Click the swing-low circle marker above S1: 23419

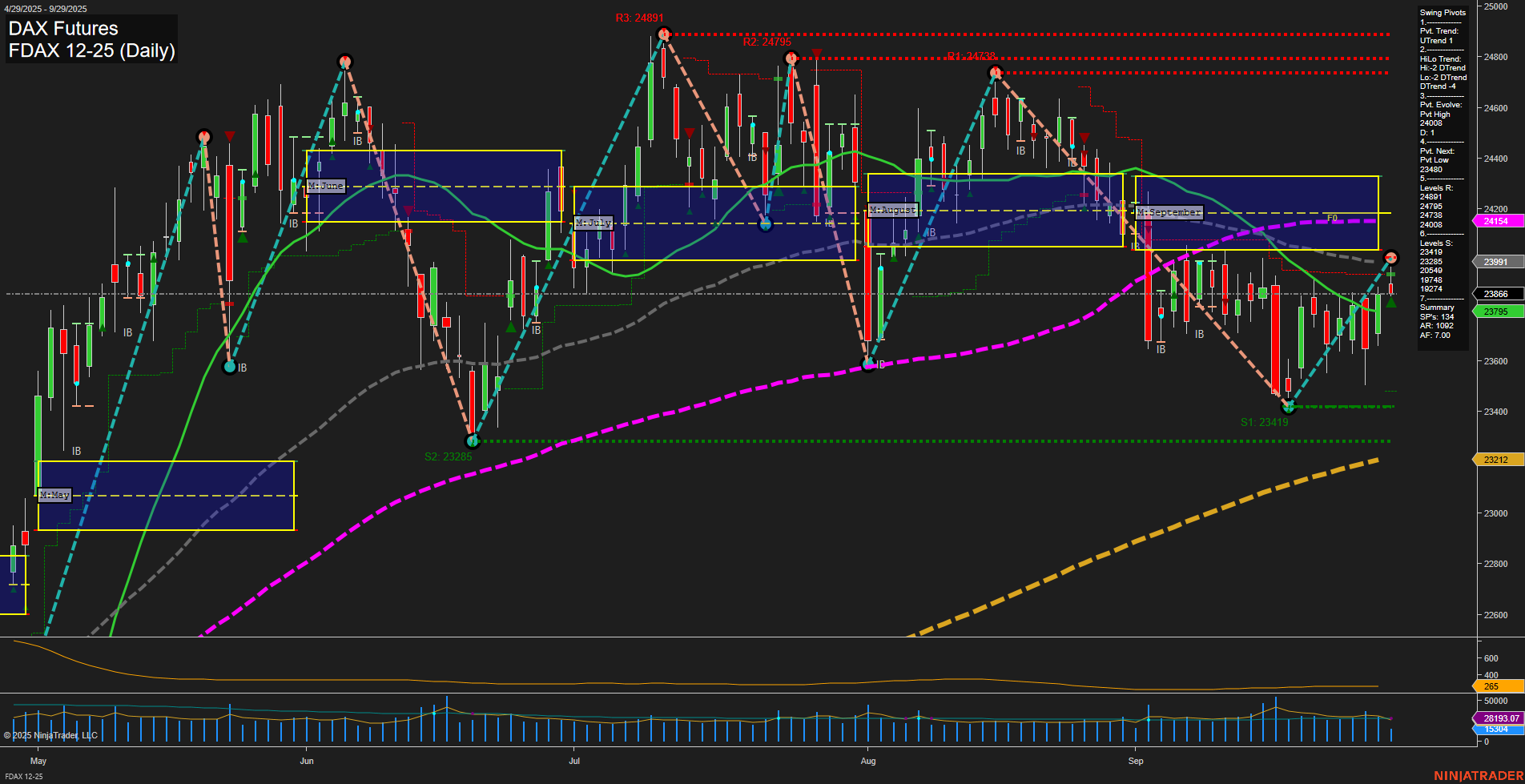pyautogui.click(x=1288, y=407)
